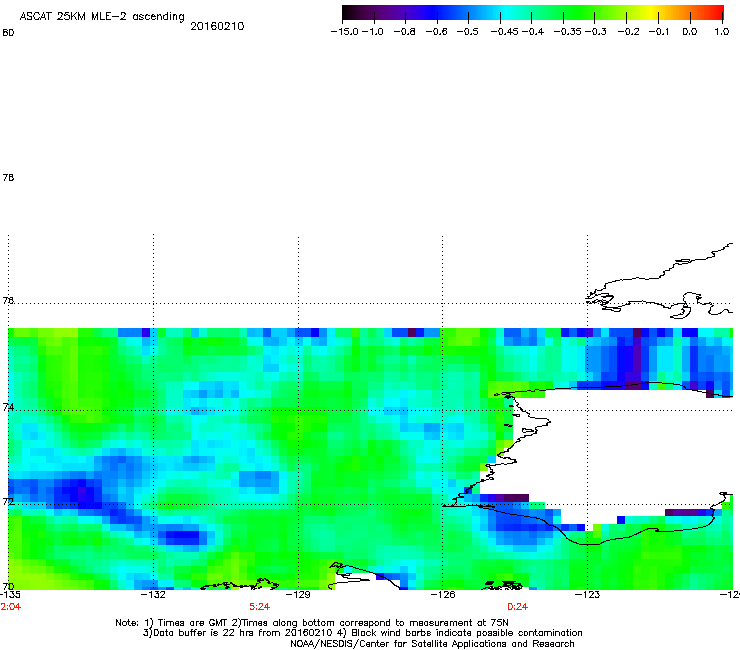Click the -0.6 color bar label

point(436,32)
